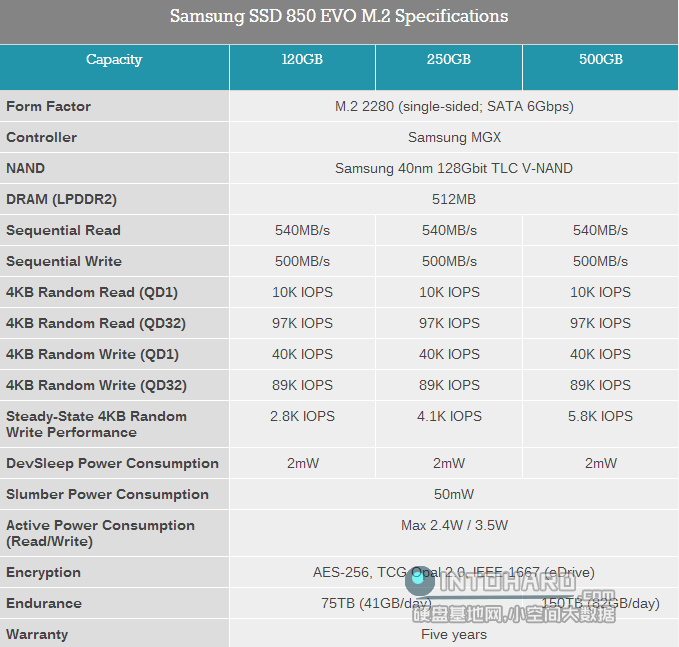Select '4KB Random Write (QD32)' row label
This screenshot has height=647, width=679.
[96, 385]
